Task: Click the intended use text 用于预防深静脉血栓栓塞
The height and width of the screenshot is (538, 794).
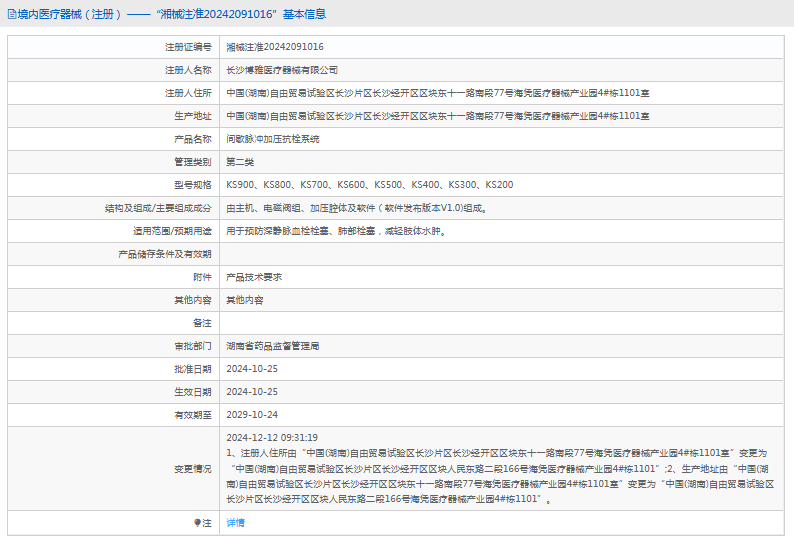Action: click(336, 231)
